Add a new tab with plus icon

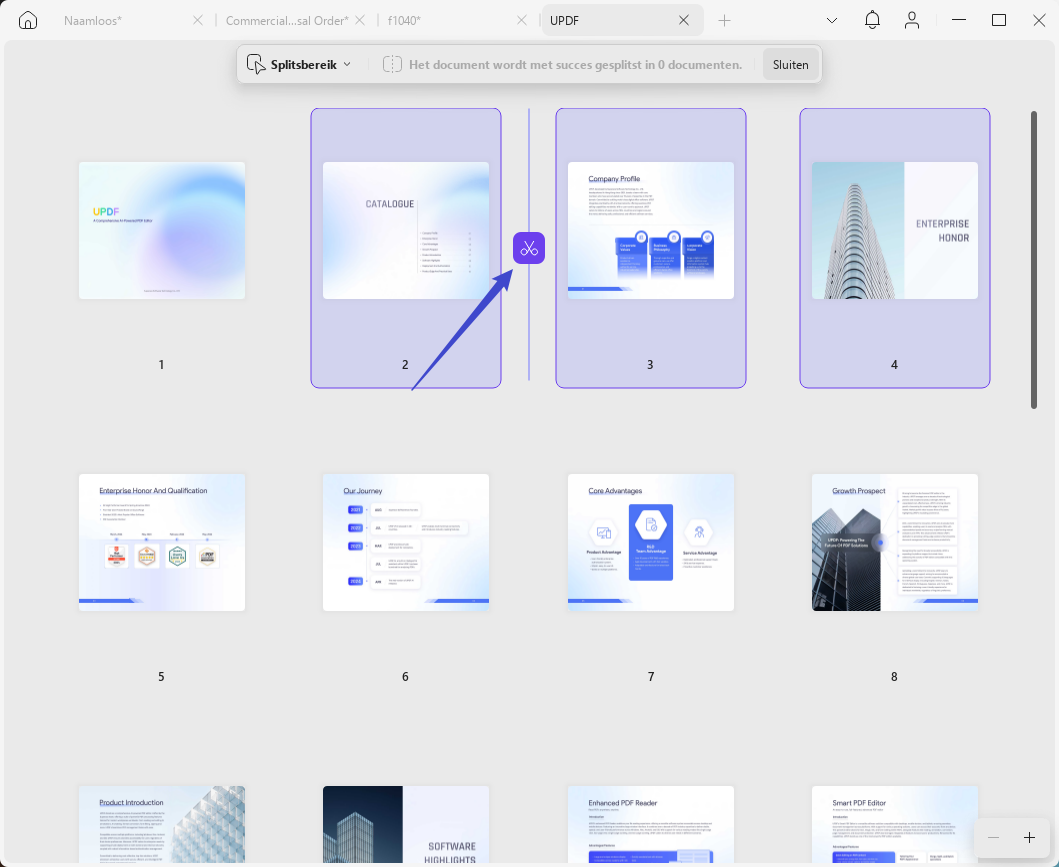tap(724, 21)
